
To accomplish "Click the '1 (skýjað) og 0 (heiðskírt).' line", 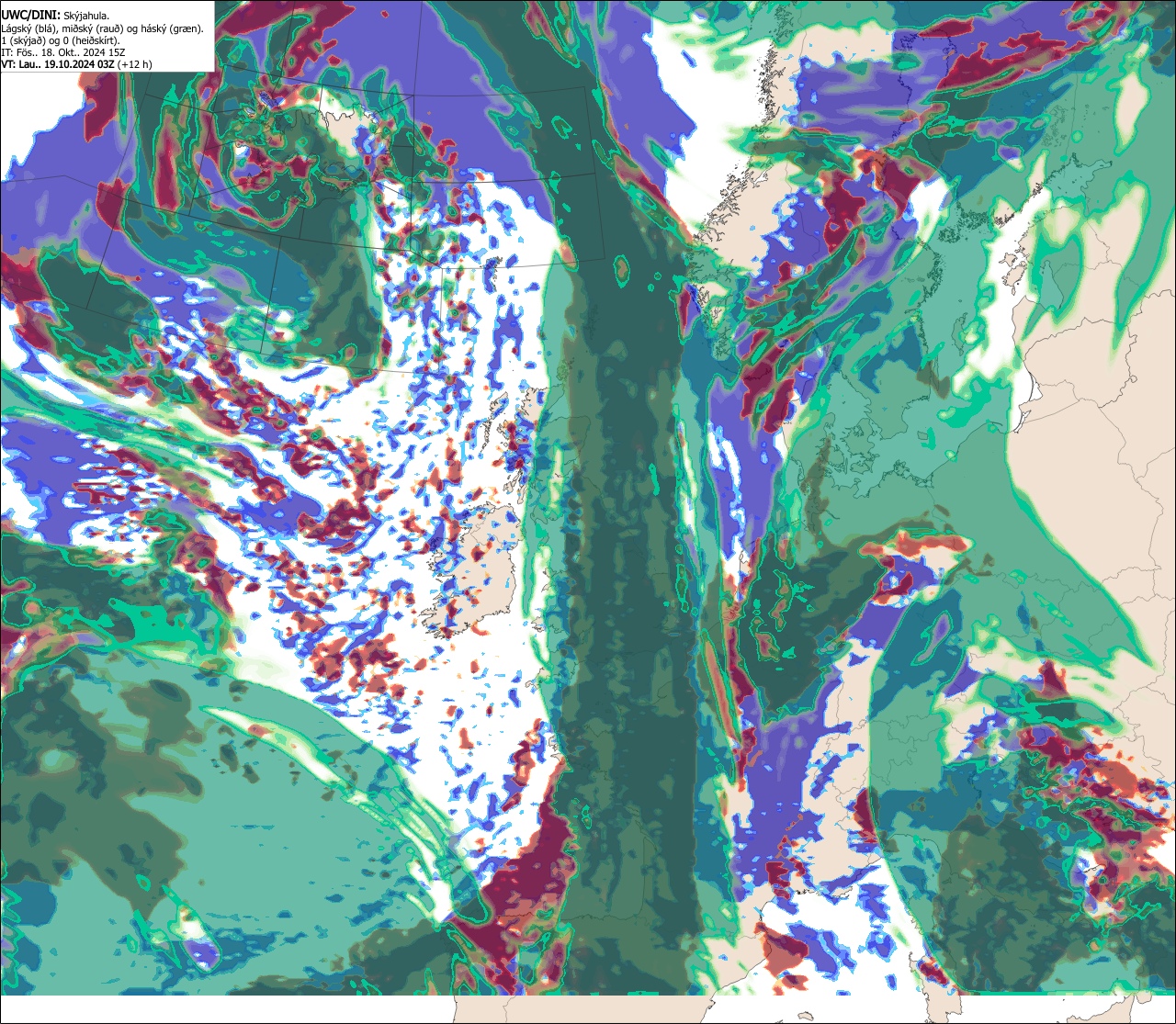I will click(x=61, y=40).
